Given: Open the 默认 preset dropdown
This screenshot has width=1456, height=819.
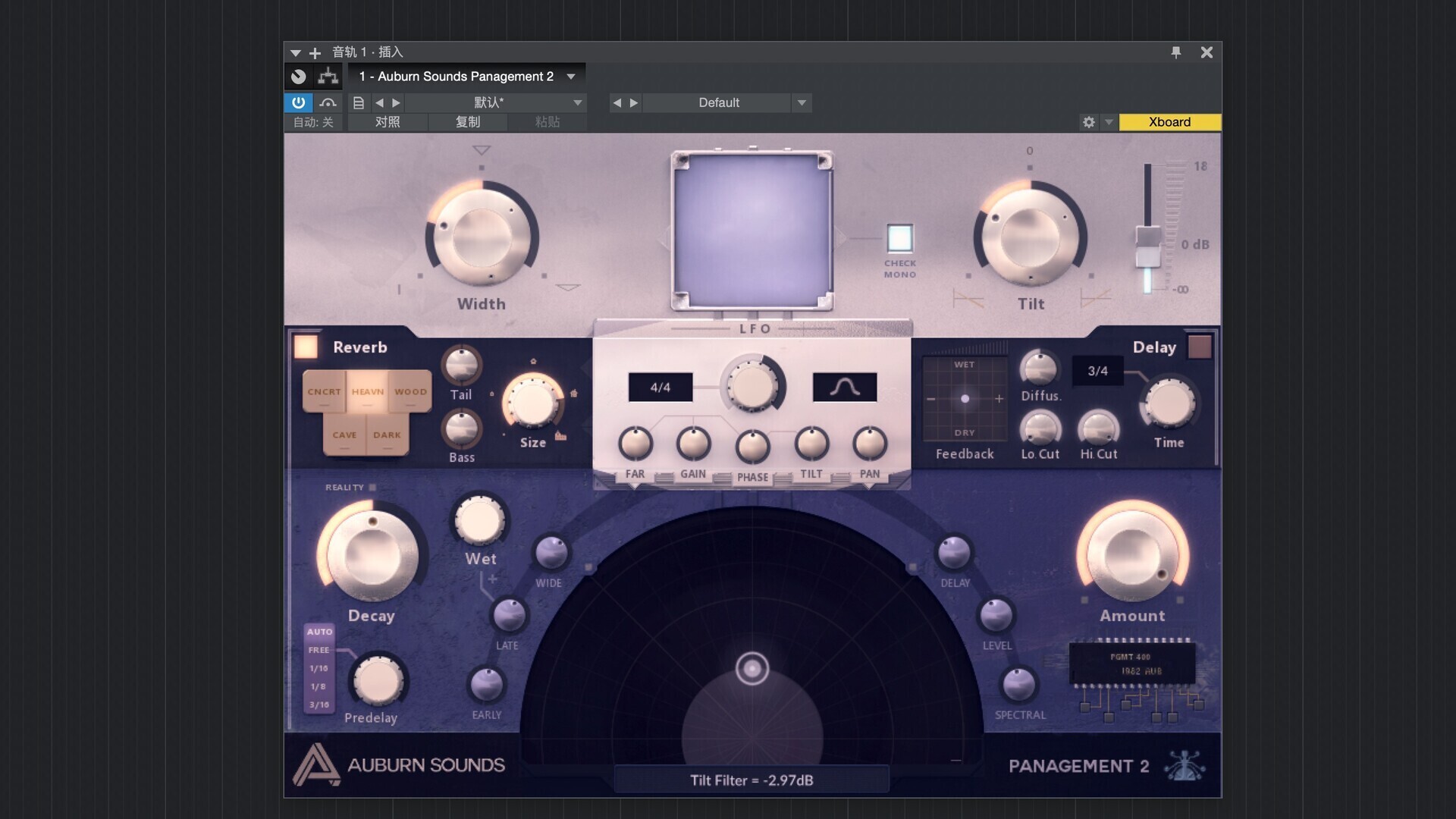Looking at the screenshot, I should click(578, 102).
